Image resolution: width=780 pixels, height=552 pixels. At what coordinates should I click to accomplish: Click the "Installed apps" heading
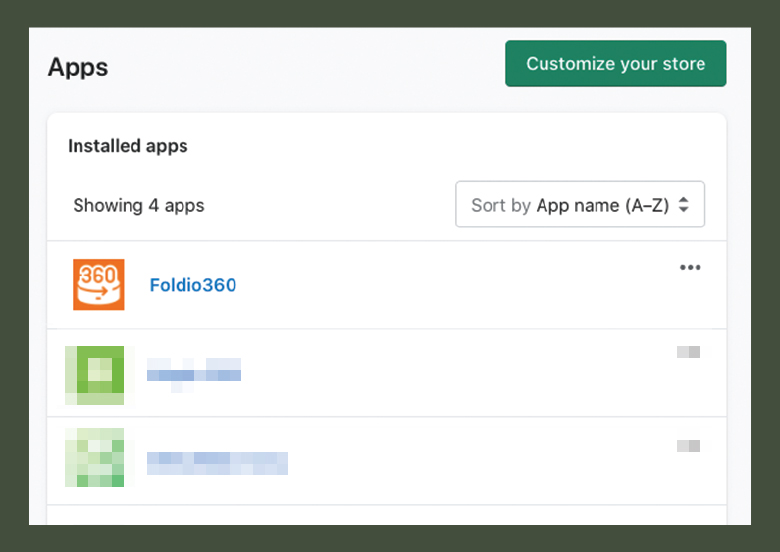(x=128, y=146)
